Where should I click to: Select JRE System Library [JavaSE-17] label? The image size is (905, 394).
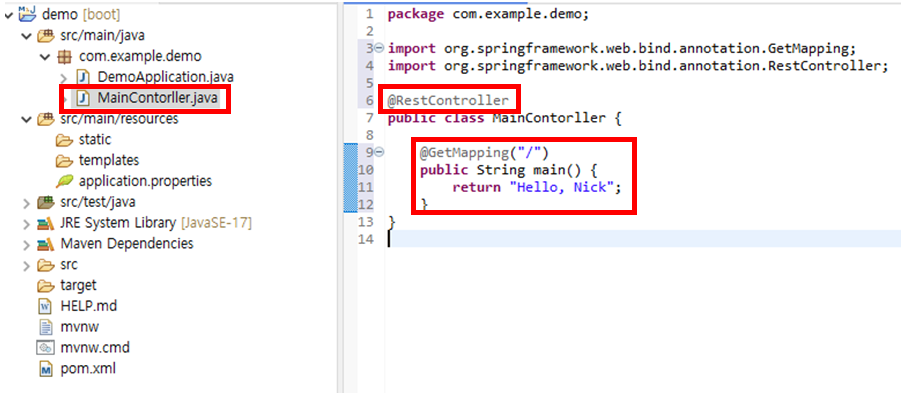click(x=156, y=223)
